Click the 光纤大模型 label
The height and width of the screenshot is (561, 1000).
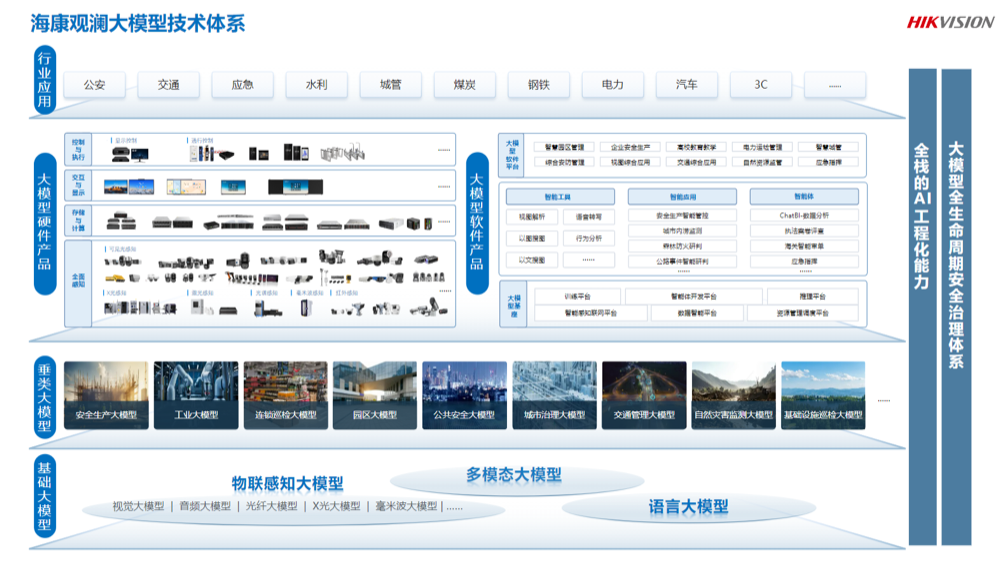click(272, 506)
